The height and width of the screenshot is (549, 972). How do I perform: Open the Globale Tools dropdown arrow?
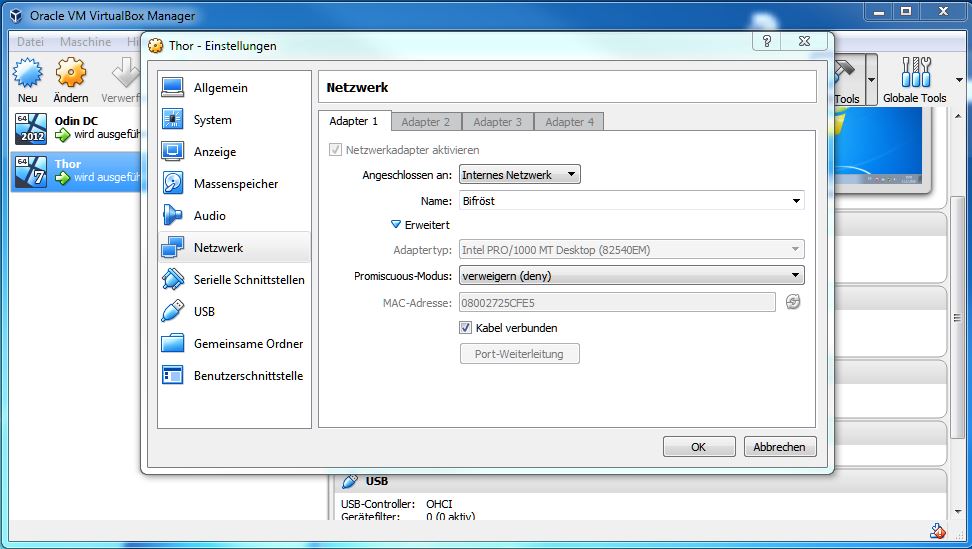[x=959, y=80]
